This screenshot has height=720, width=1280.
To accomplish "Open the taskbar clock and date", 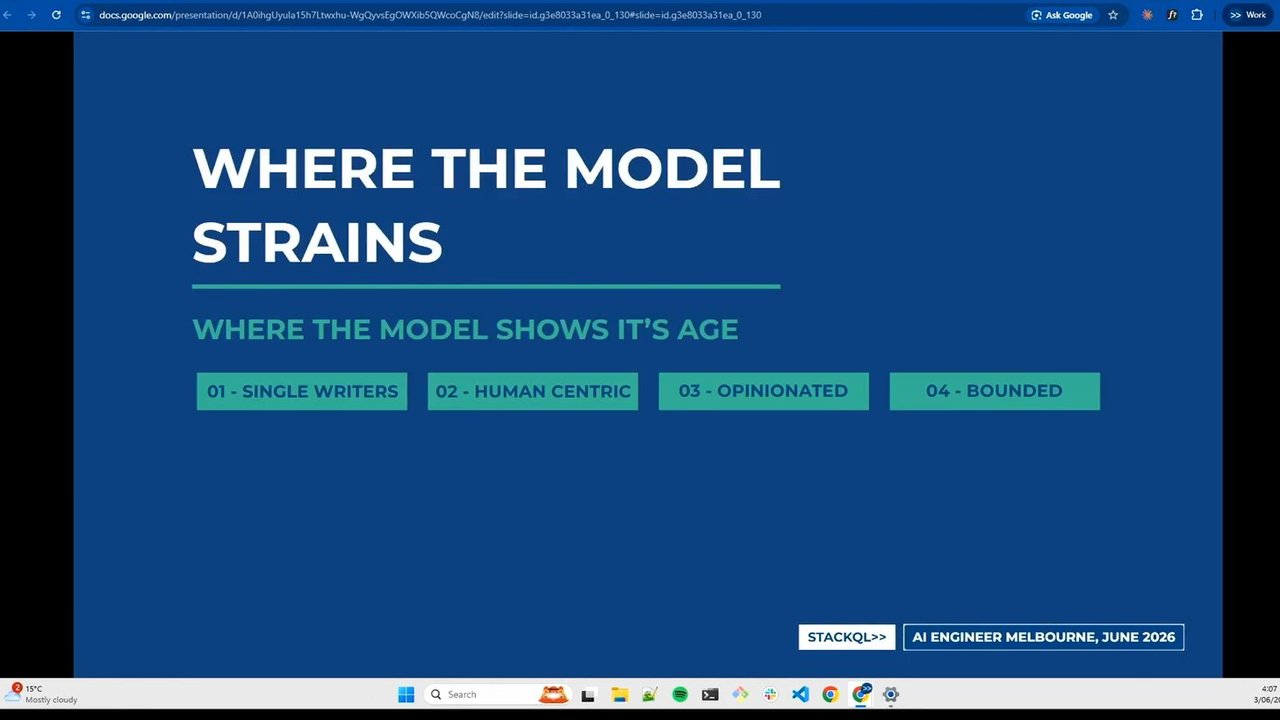I will click(1268, 694).
